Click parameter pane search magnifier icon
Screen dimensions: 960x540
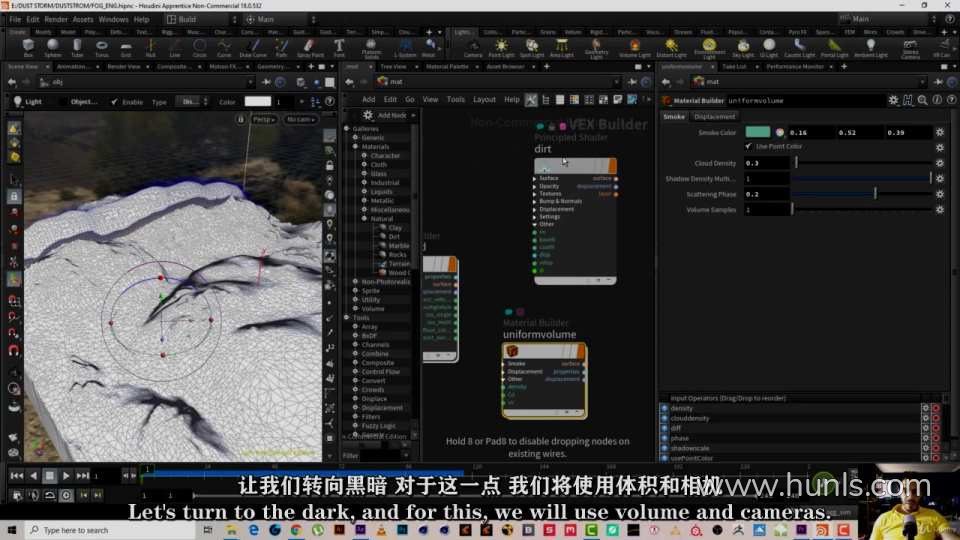point(923,100)
